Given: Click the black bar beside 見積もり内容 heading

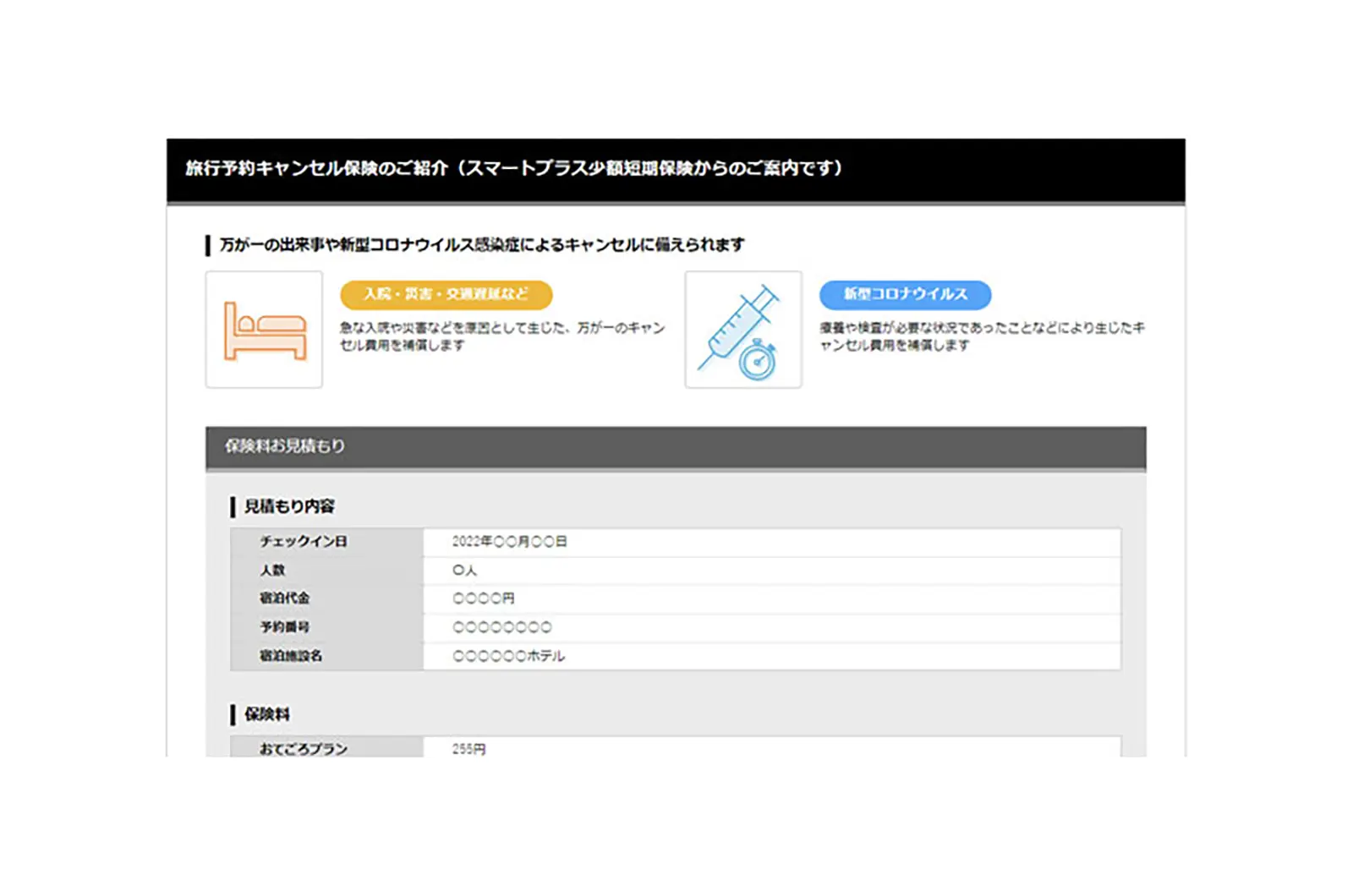Looking at the screenshot, I should tap(232, 505).
